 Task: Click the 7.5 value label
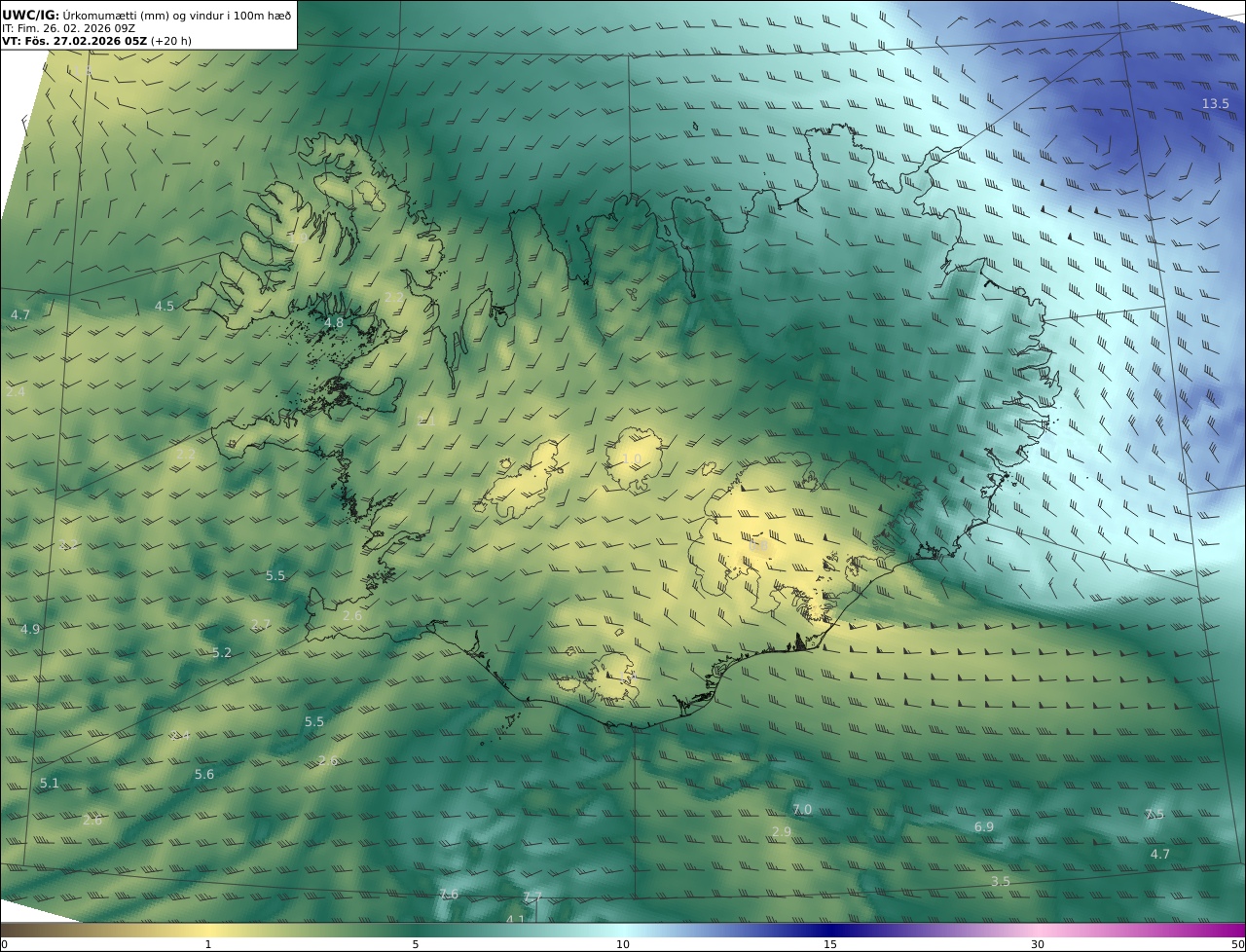1154,814
